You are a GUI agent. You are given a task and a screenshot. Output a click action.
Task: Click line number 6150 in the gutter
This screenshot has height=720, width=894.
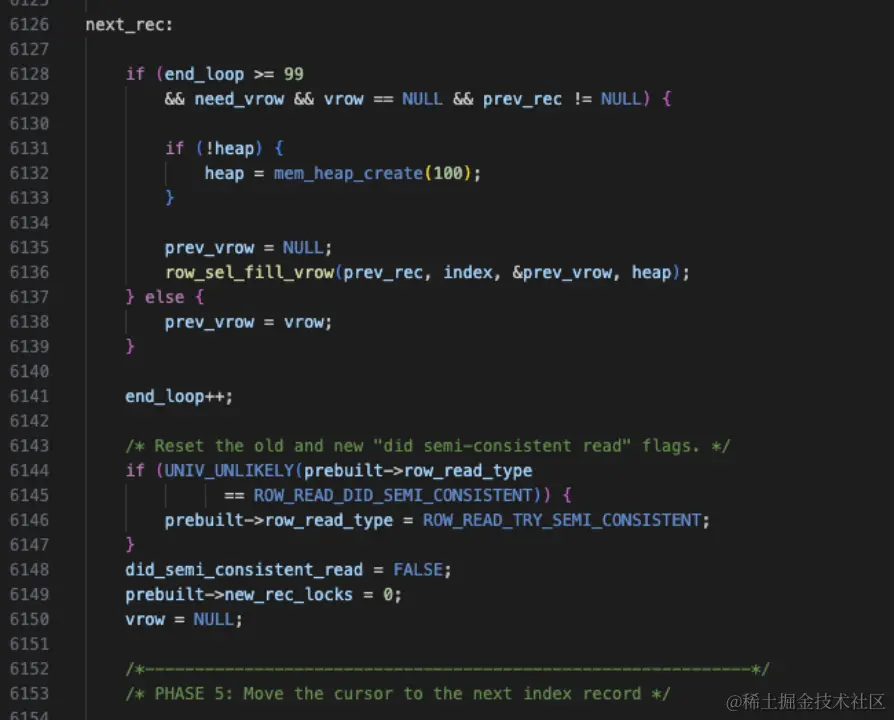pos(29,619)
